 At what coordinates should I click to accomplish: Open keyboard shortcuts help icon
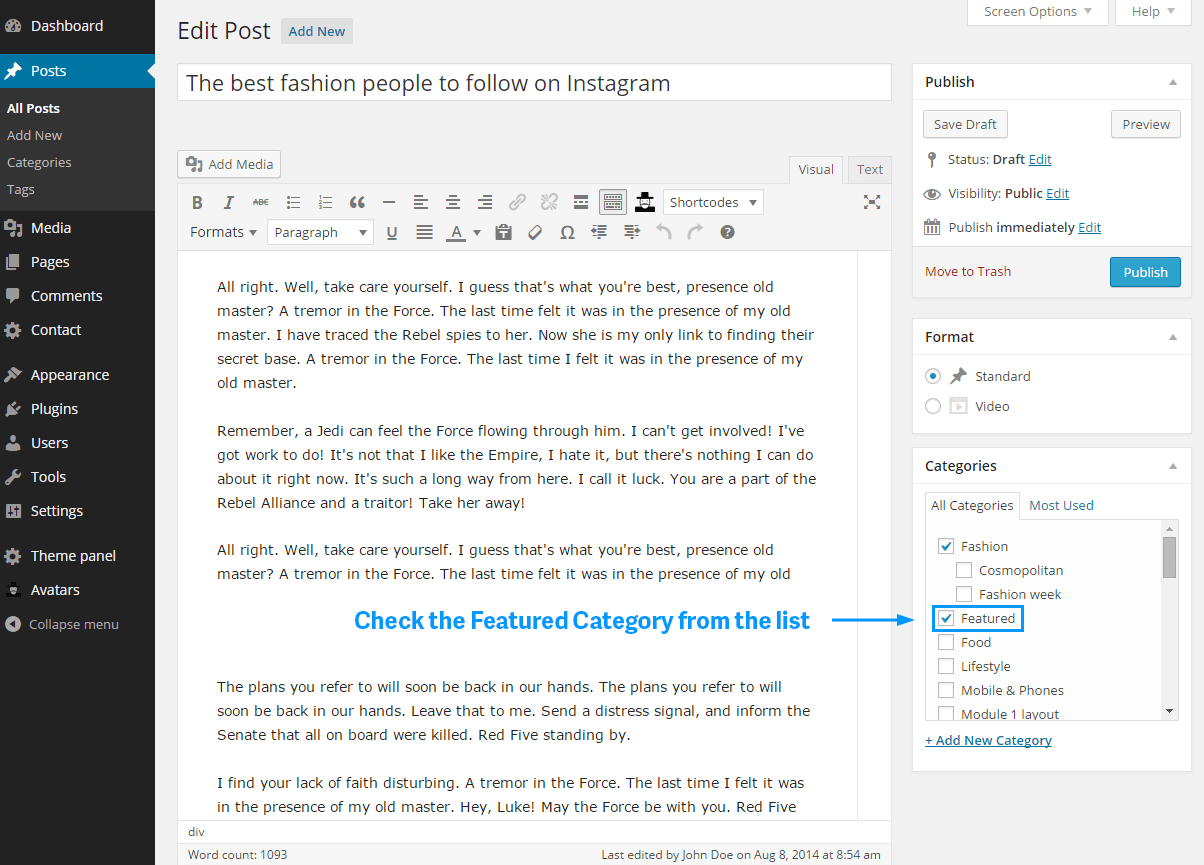coord(727,232)
